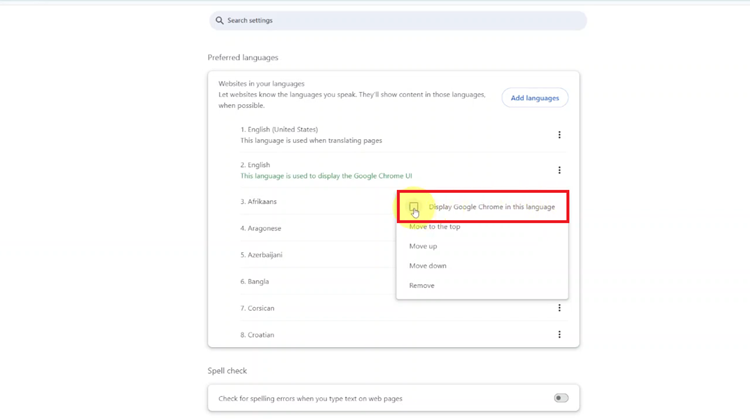Check Display Google Chrome in this language

point(414,207)
